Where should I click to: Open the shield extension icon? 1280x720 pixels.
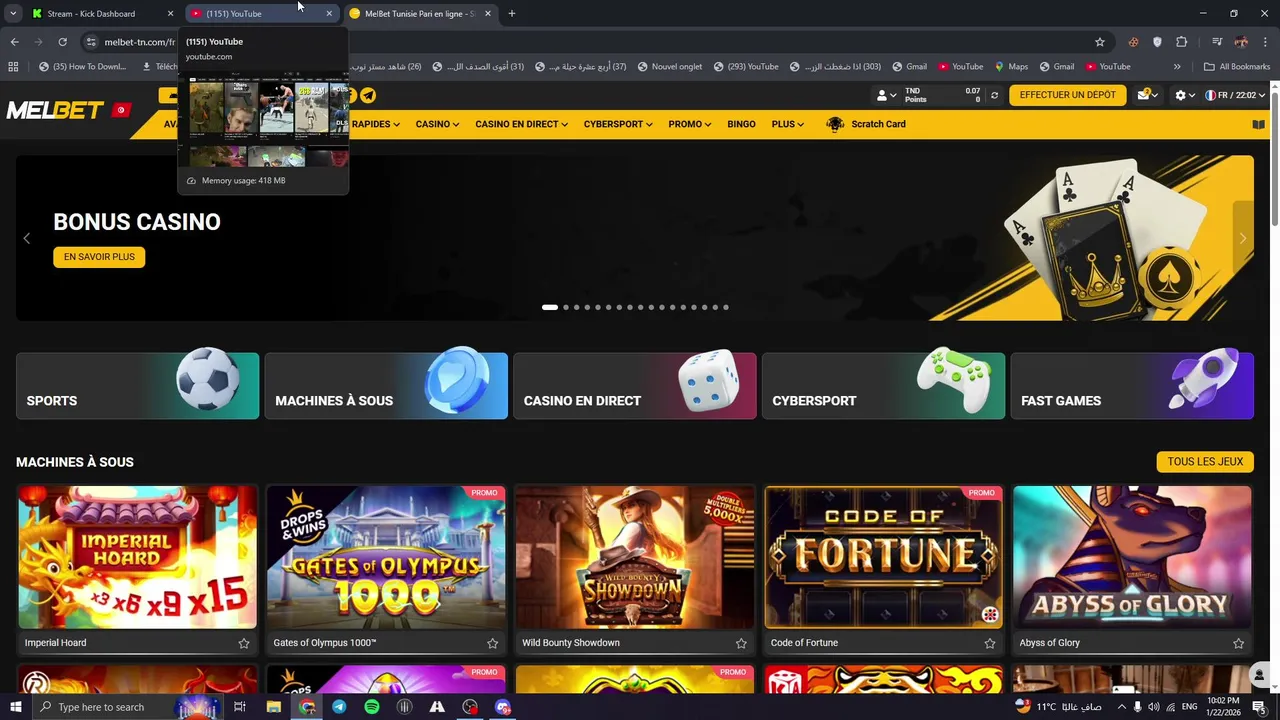click(1157, 42)
